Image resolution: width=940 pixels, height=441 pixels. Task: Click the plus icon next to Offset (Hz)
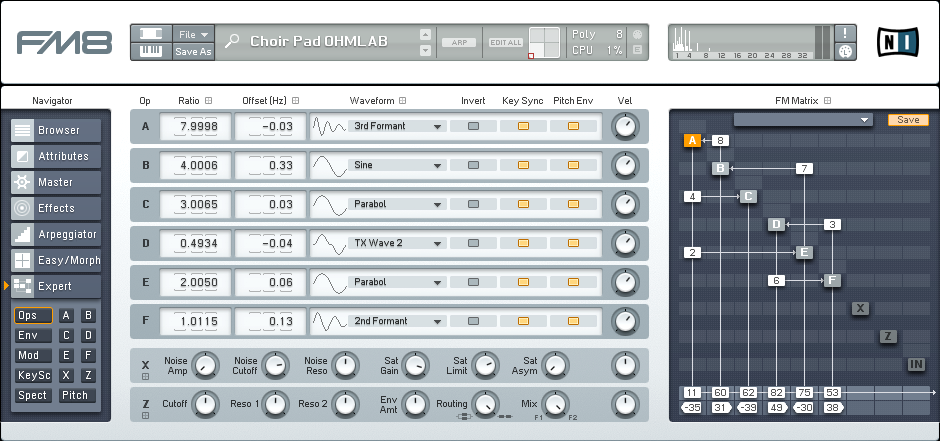(296, 101)
